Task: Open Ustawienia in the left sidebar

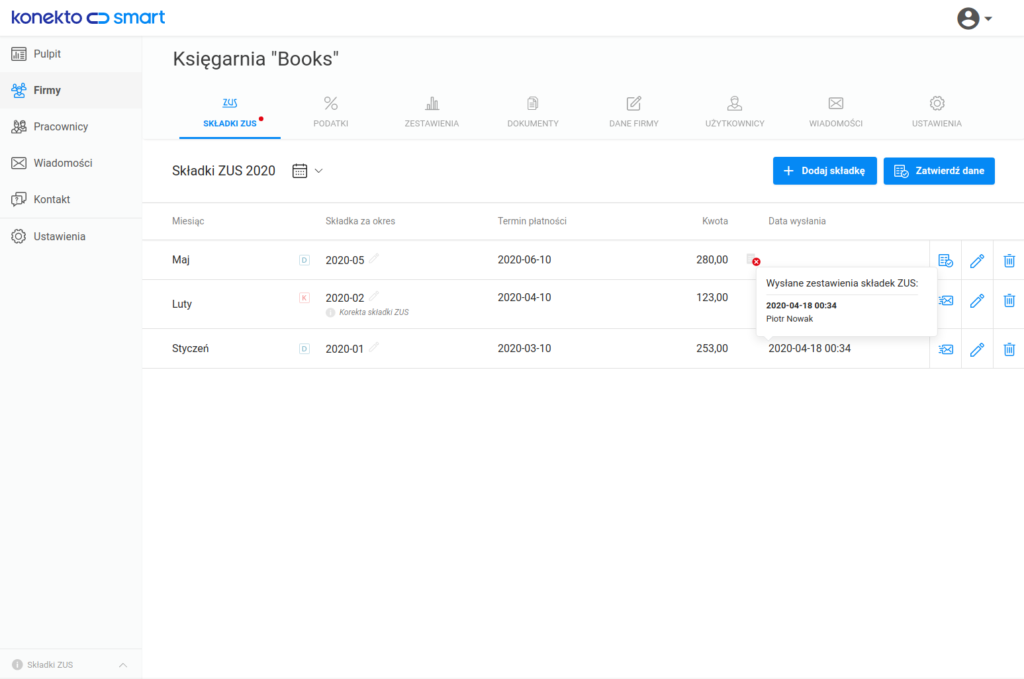Action: (71, 236)
